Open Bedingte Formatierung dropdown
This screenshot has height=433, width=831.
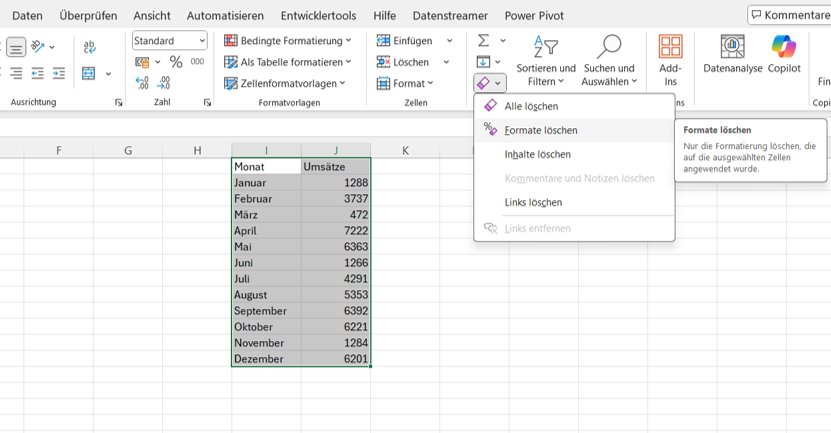point(288,41)
